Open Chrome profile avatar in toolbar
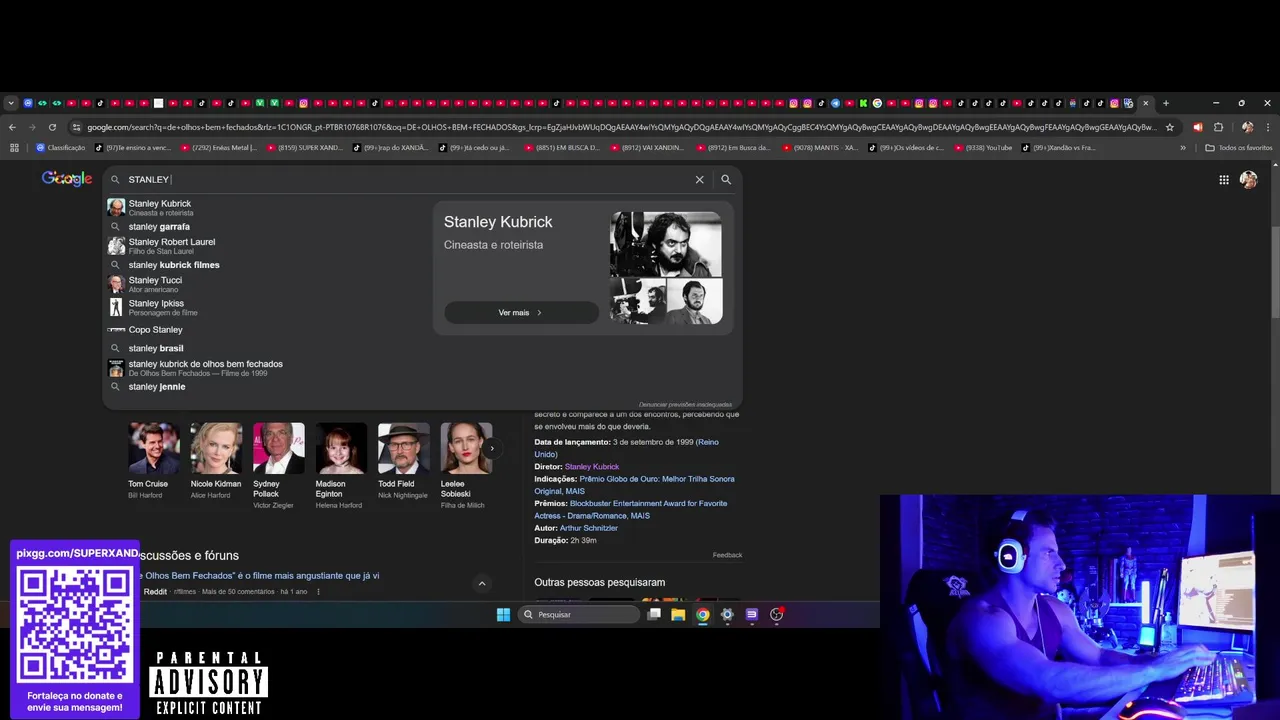1280x720 pixels. click(1247, 127)
